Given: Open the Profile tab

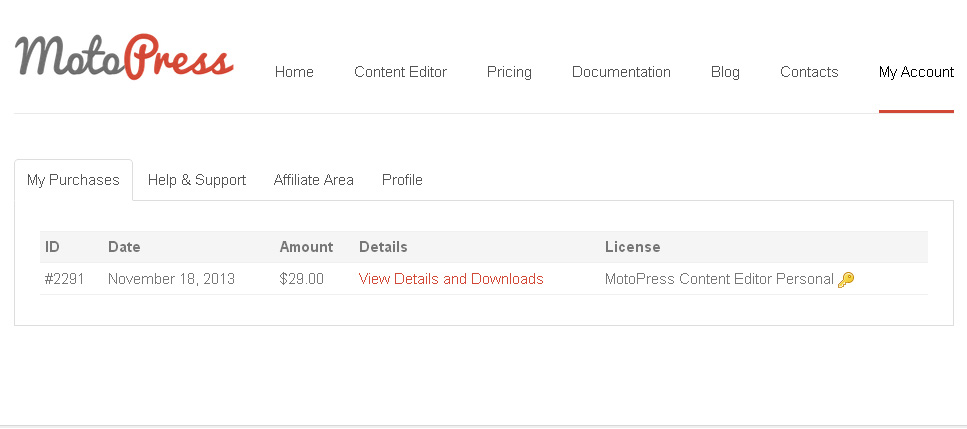Looking at the screenshot, I should [x=402, y=180].
